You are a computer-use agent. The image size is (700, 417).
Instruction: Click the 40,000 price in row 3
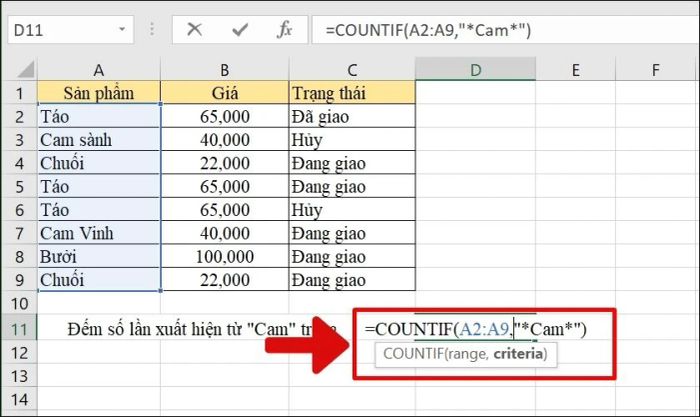(x=225, y=140)
